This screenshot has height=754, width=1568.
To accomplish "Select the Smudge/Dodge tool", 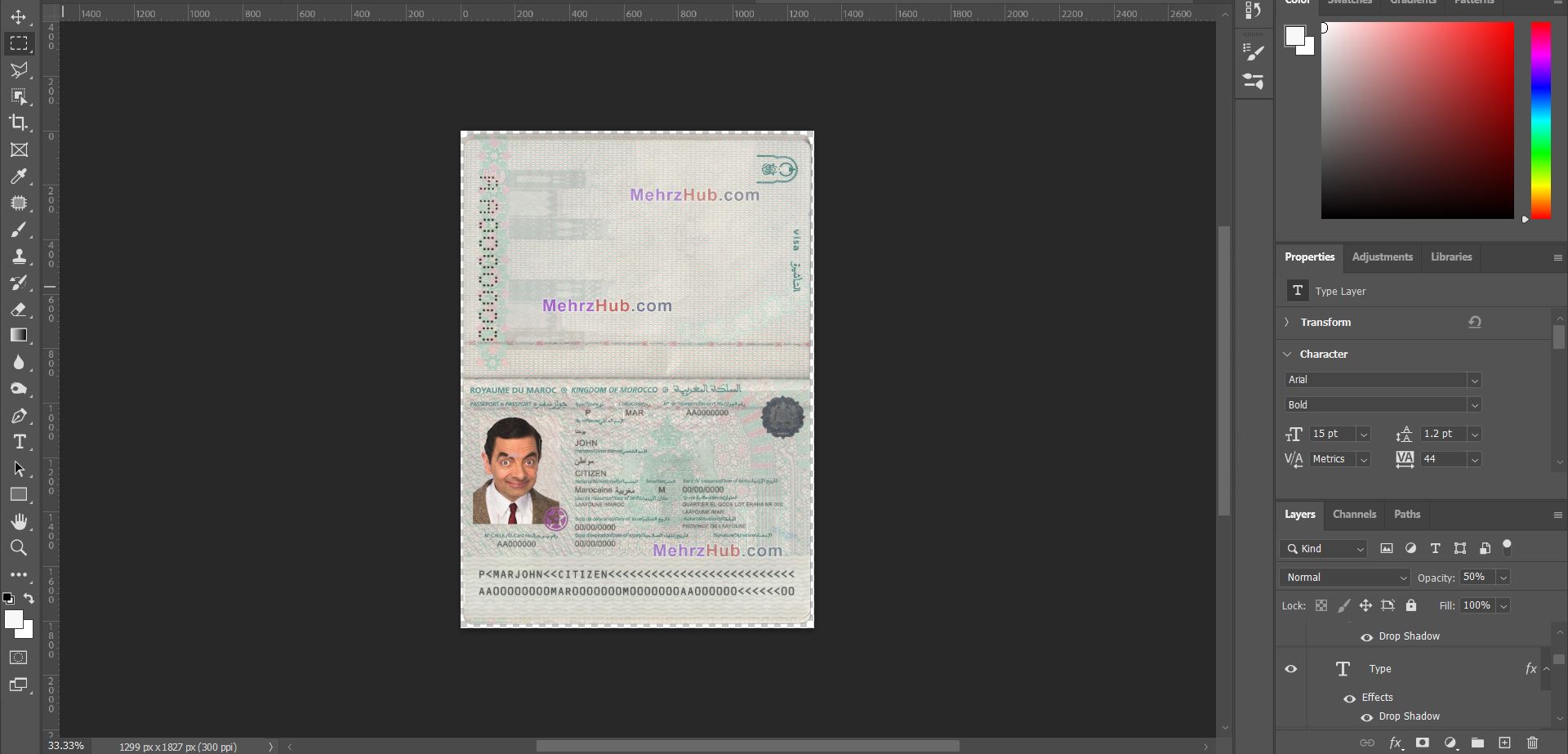I will (x=19, y=389).
